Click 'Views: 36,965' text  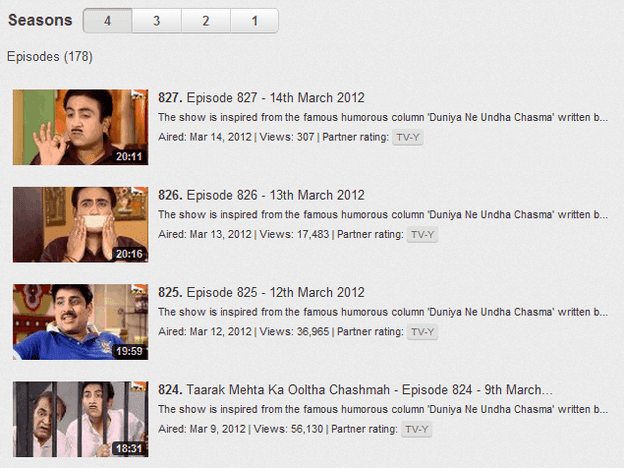point(294,332)
